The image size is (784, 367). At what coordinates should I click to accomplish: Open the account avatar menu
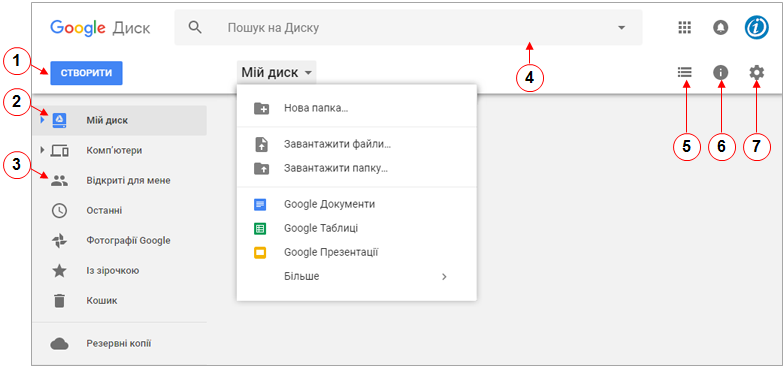pyautogui.click(x=756, y=28)
